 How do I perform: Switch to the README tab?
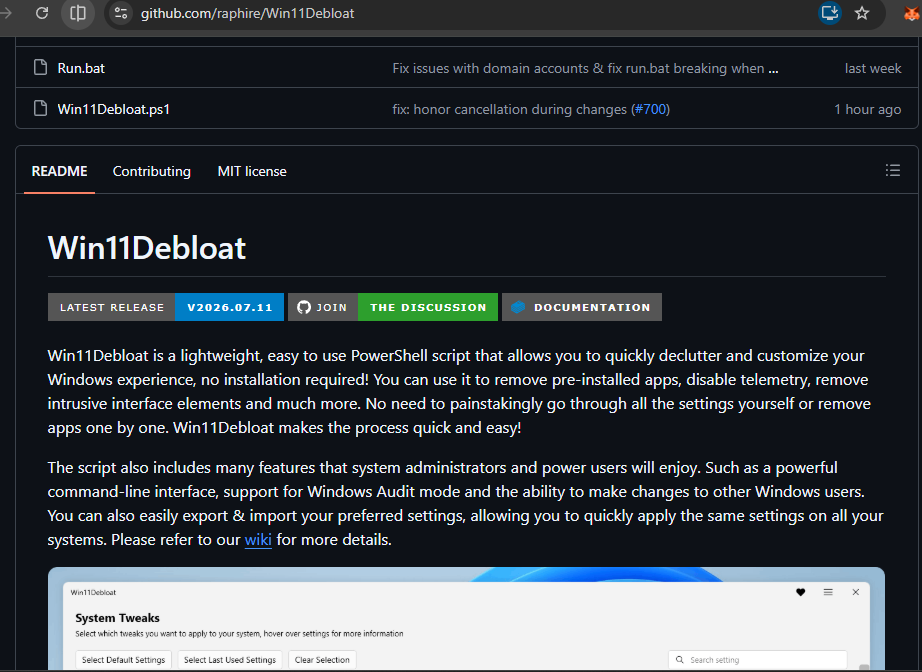59,171
